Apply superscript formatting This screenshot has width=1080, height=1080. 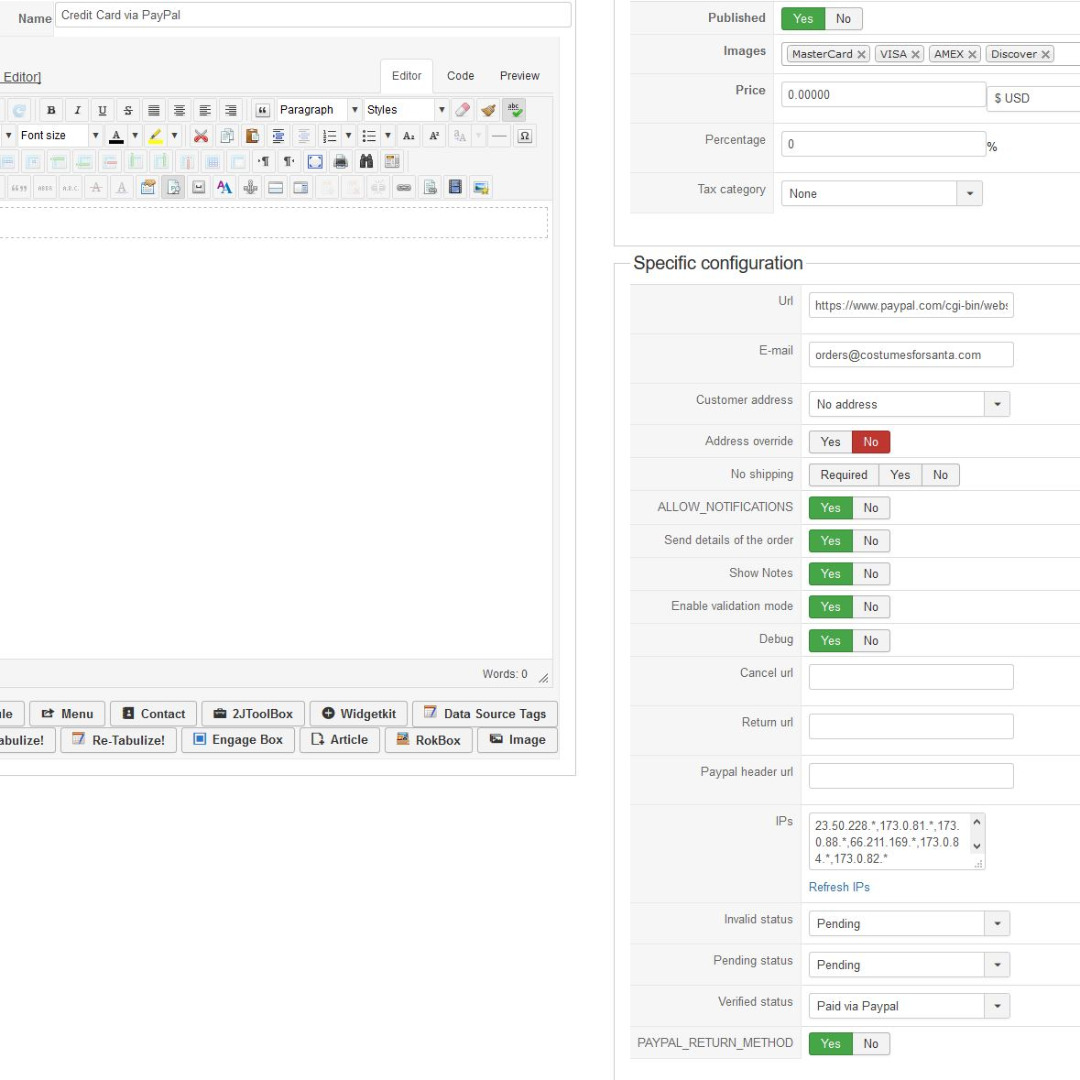point(434,136)
